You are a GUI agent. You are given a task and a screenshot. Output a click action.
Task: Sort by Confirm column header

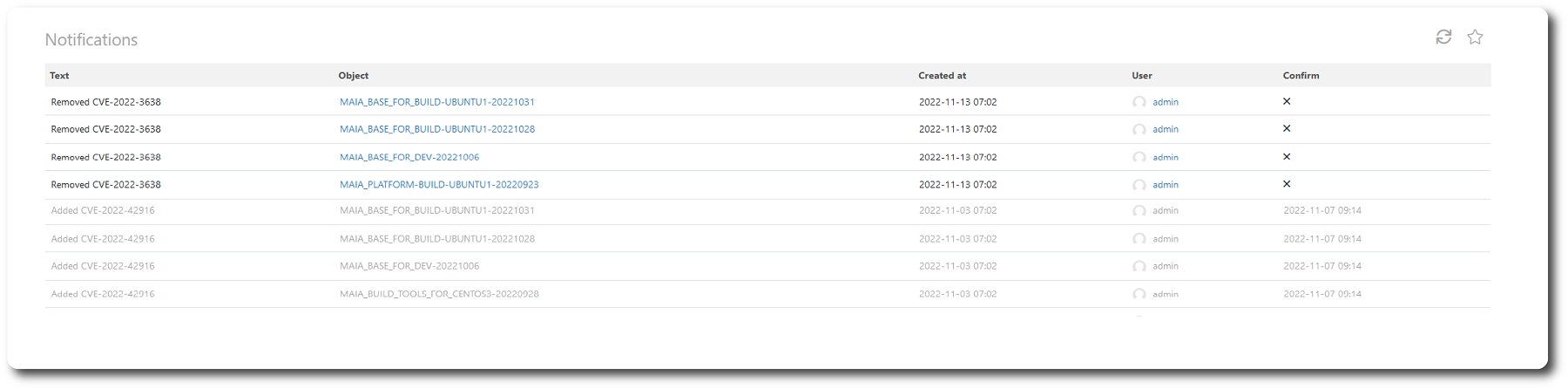click(1301, 76)
